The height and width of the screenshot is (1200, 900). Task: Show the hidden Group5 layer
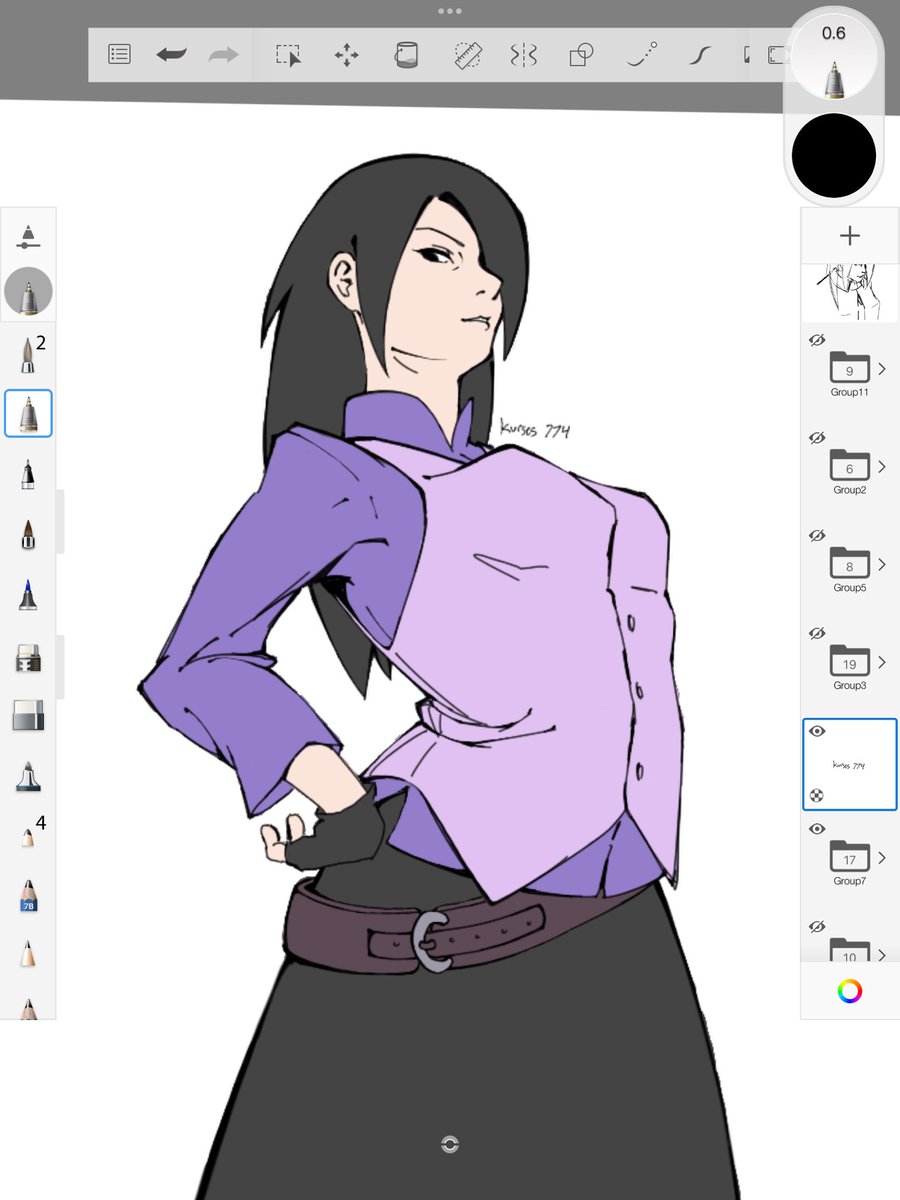[817, 536]
